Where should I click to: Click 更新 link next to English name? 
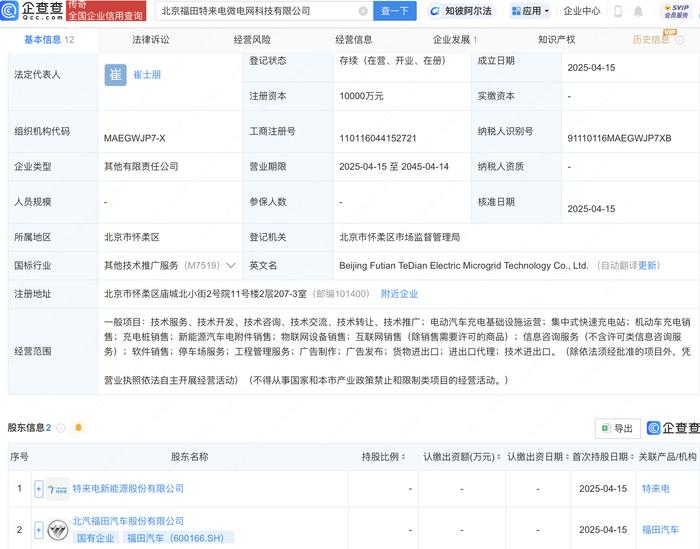point(647,266)
